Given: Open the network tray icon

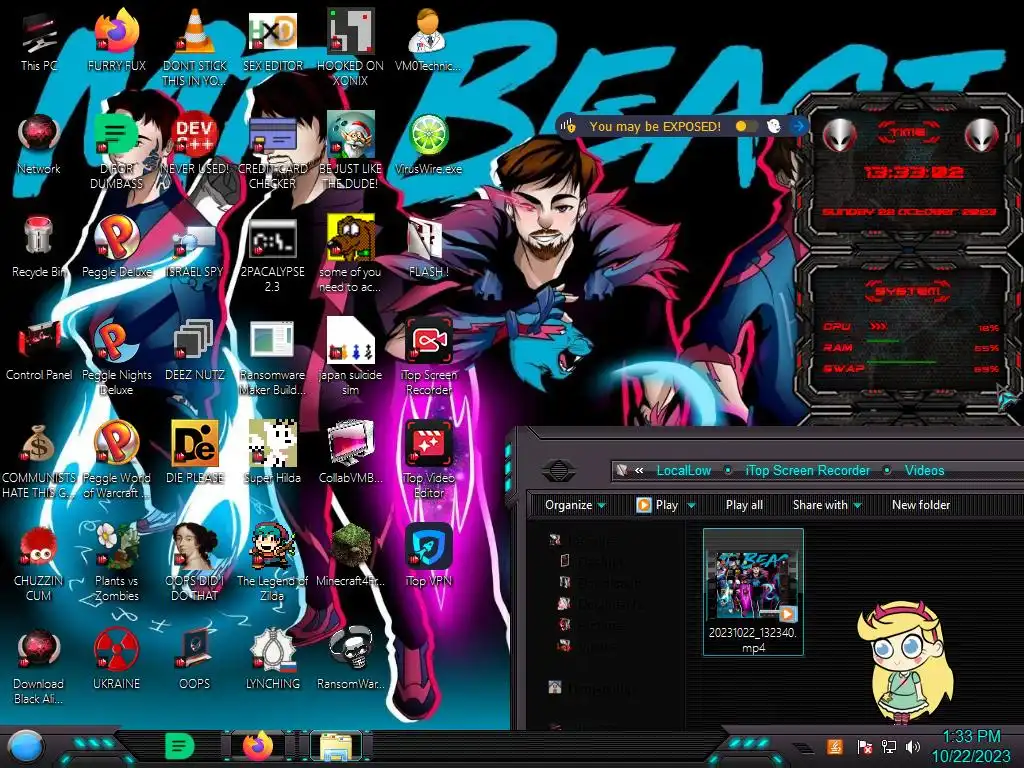Looking at the screenshot, I should (x=888, y=746).
